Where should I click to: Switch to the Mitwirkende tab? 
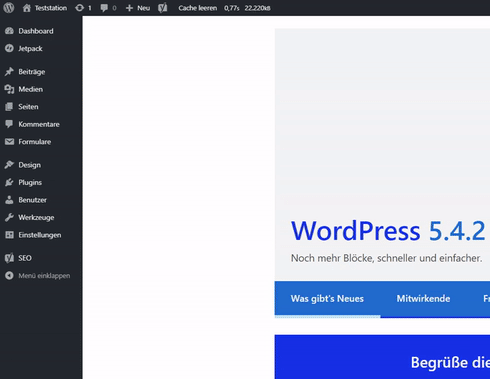(423, 299)
